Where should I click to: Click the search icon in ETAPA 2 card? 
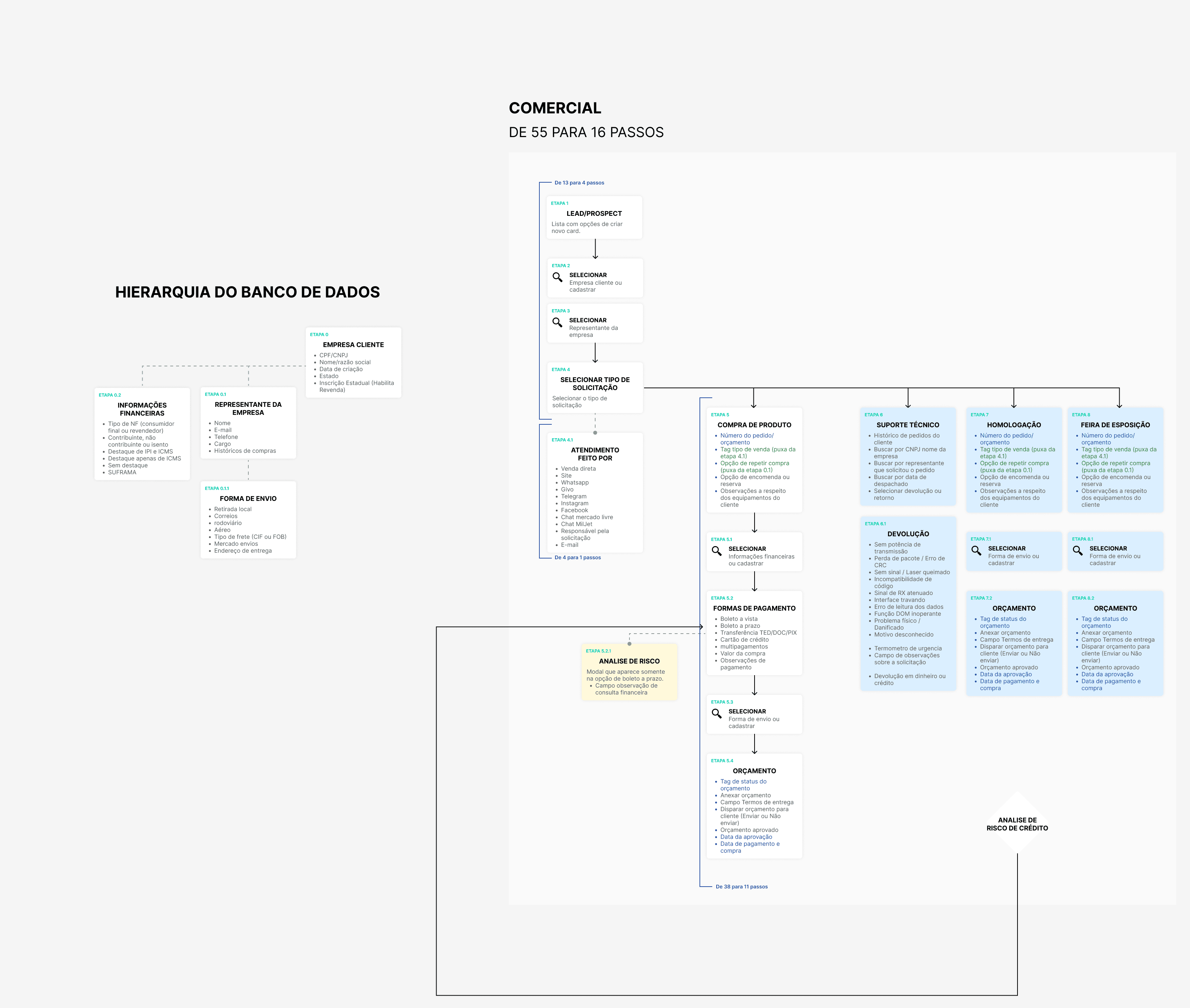557,277
